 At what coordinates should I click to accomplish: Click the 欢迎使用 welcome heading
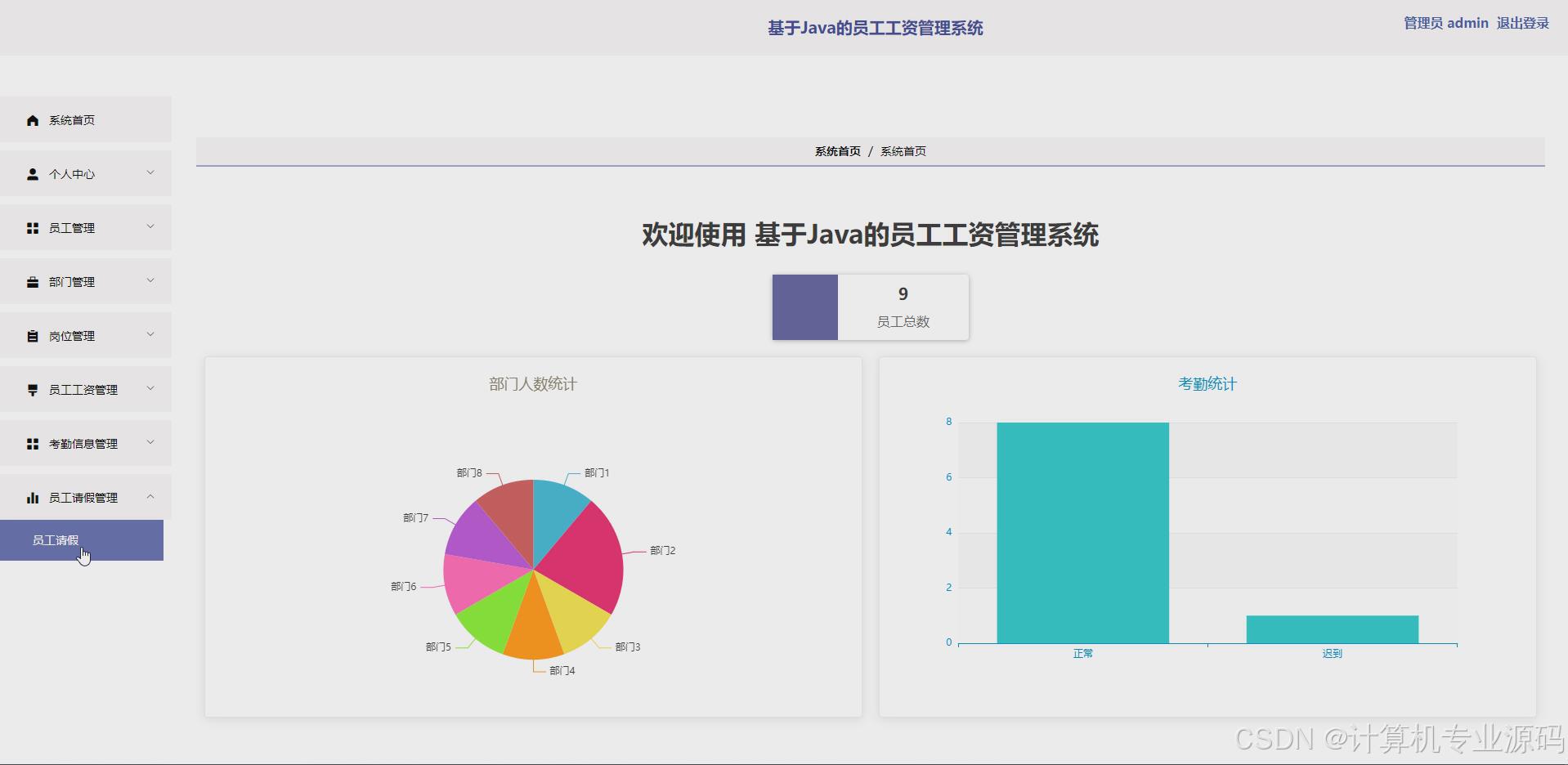click(870, 235)
